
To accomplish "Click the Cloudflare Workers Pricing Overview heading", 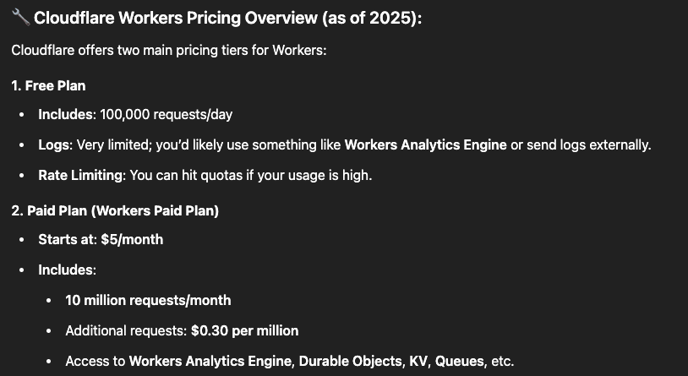I will (228, 18).
